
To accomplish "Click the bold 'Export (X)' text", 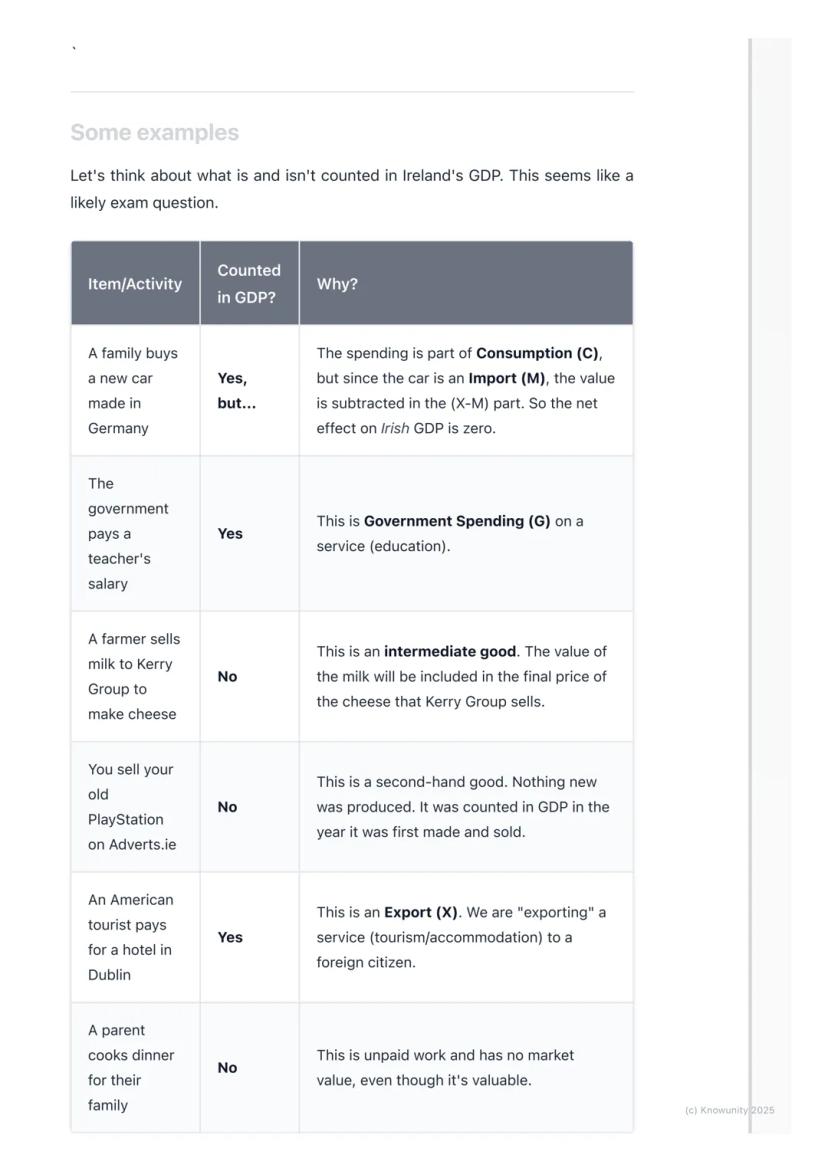I will (x=421, y=913).
